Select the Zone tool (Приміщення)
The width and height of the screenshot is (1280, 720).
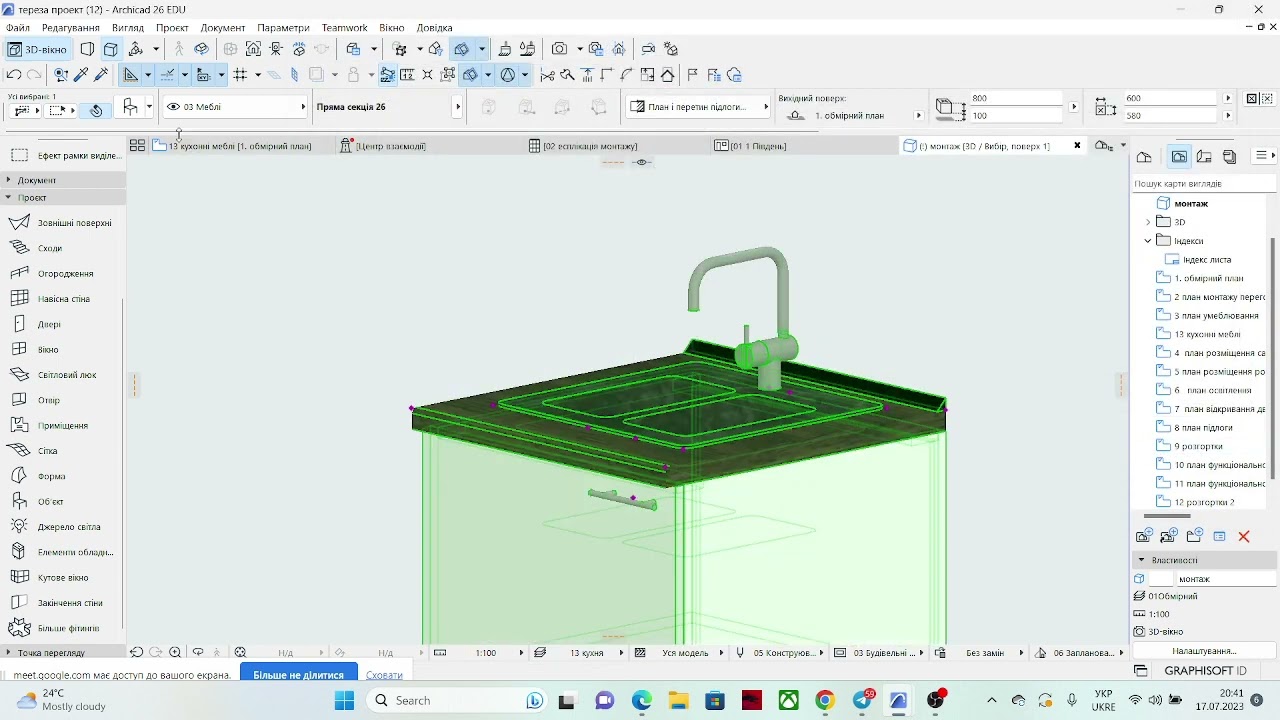(x=62, y=425)
